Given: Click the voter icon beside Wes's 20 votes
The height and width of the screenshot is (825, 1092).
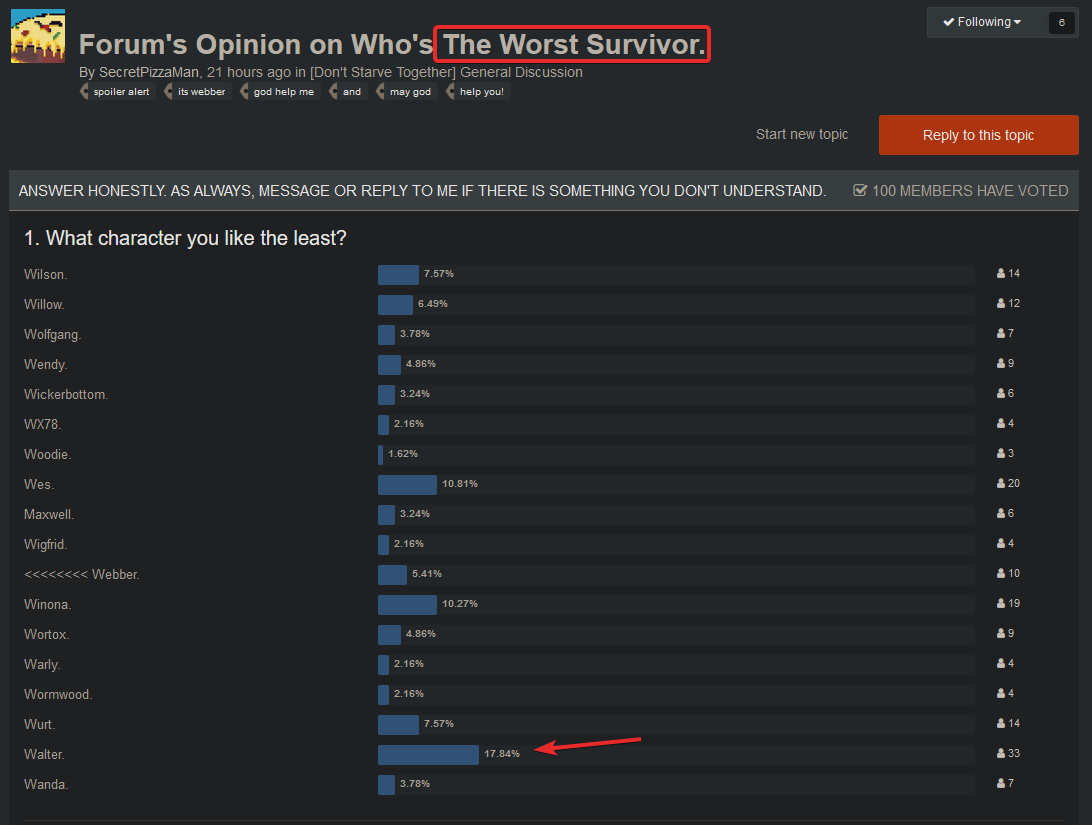Looking at the screenshot, I should pyautogui.click(x=1000, y=483).
